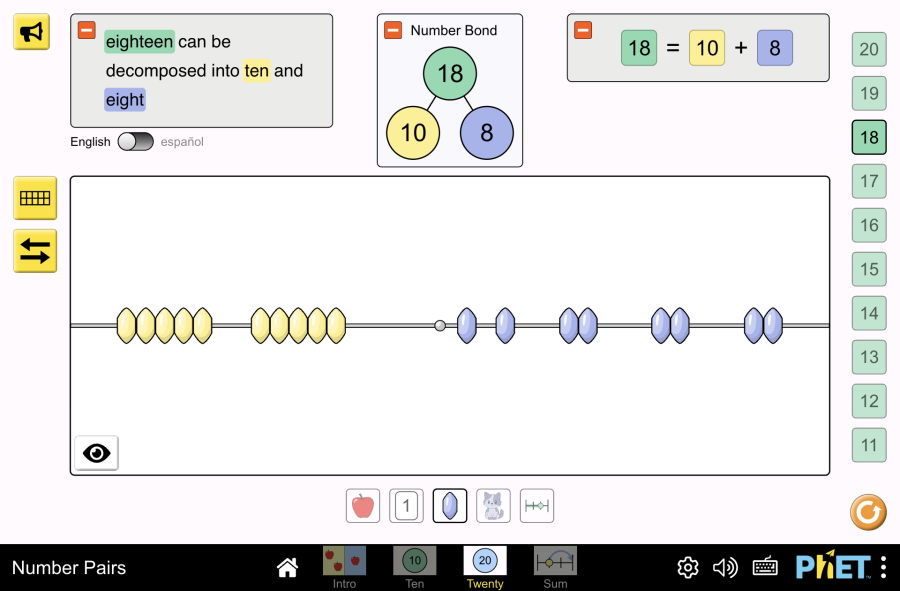
Task: Toggle language switch between English and español
Action: pos(135,142)
